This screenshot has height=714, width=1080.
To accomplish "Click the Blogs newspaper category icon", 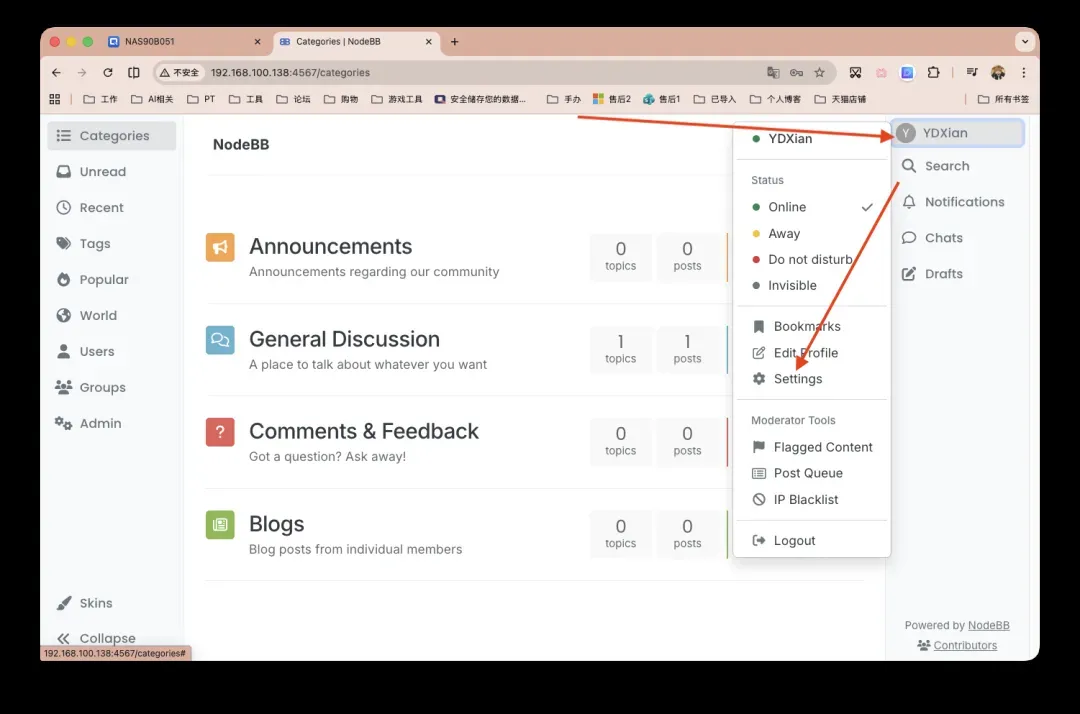I will 220,525.
